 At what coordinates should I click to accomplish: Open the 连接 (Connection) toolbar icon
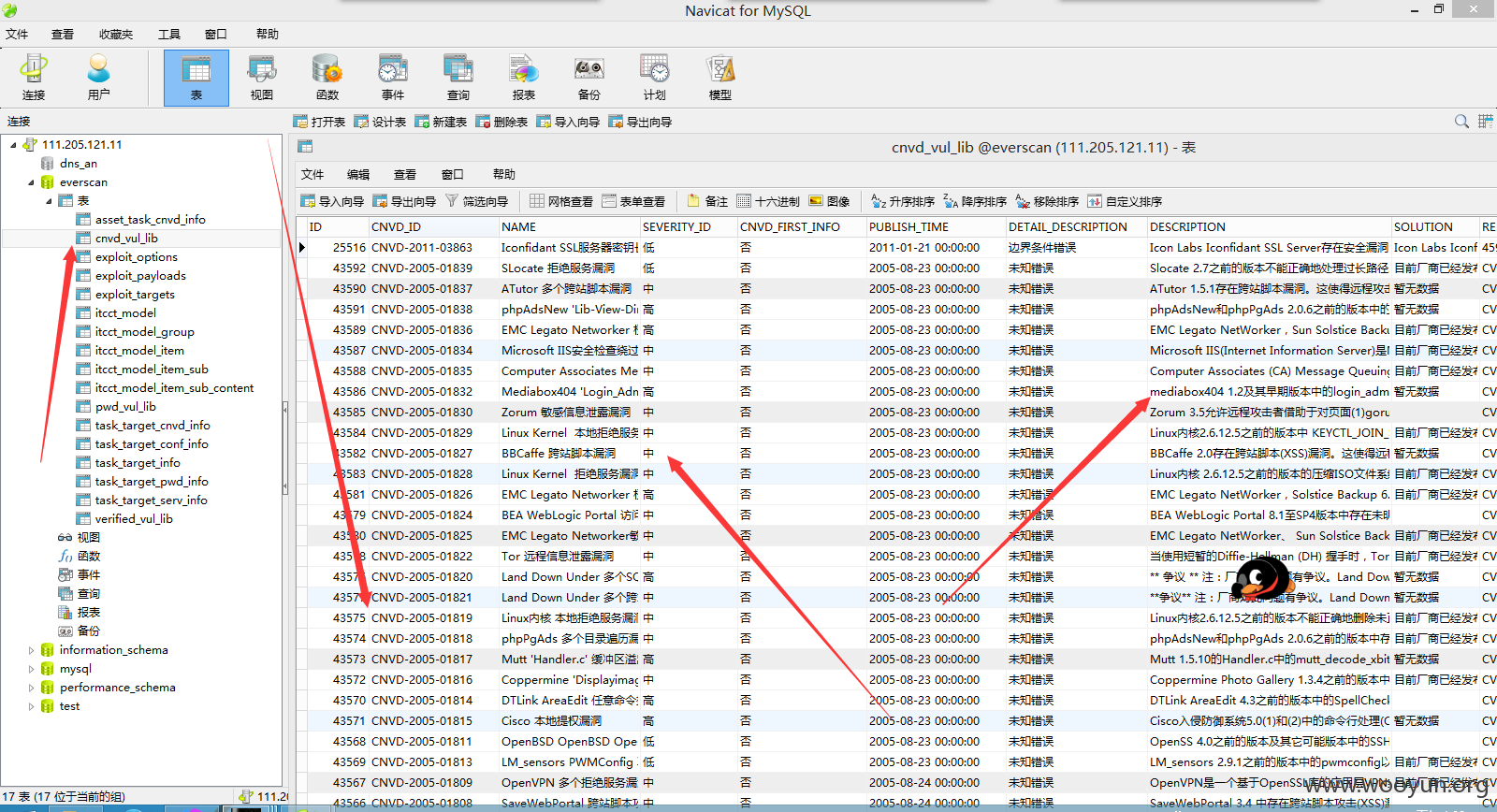[x=34, y=78]
